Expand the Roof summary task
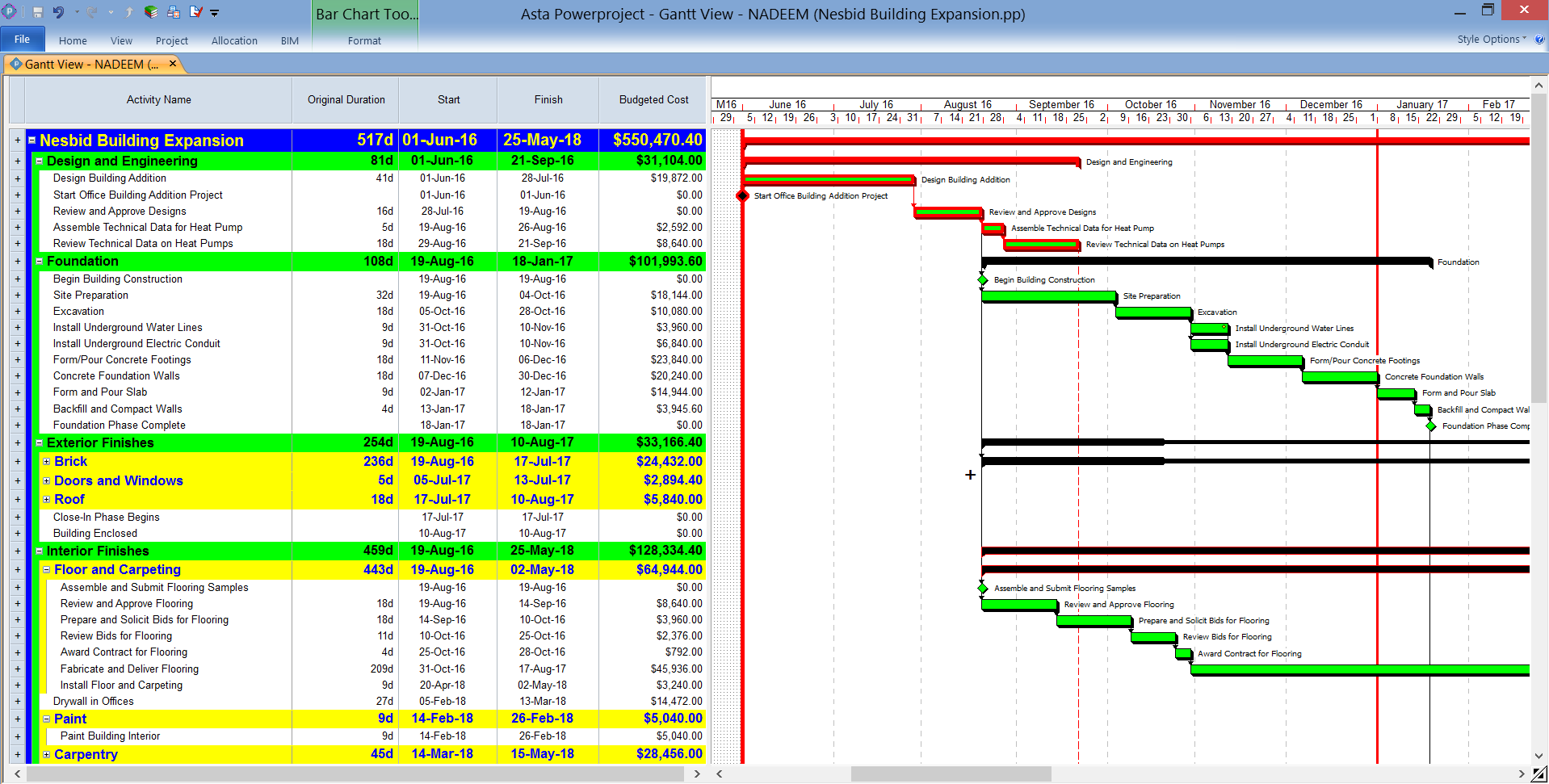 (x=47, y=499)
